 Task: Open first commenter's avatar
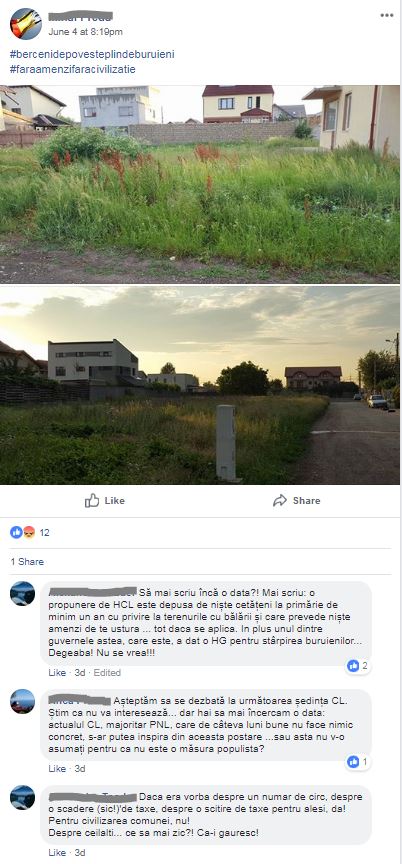click(23, 593)
